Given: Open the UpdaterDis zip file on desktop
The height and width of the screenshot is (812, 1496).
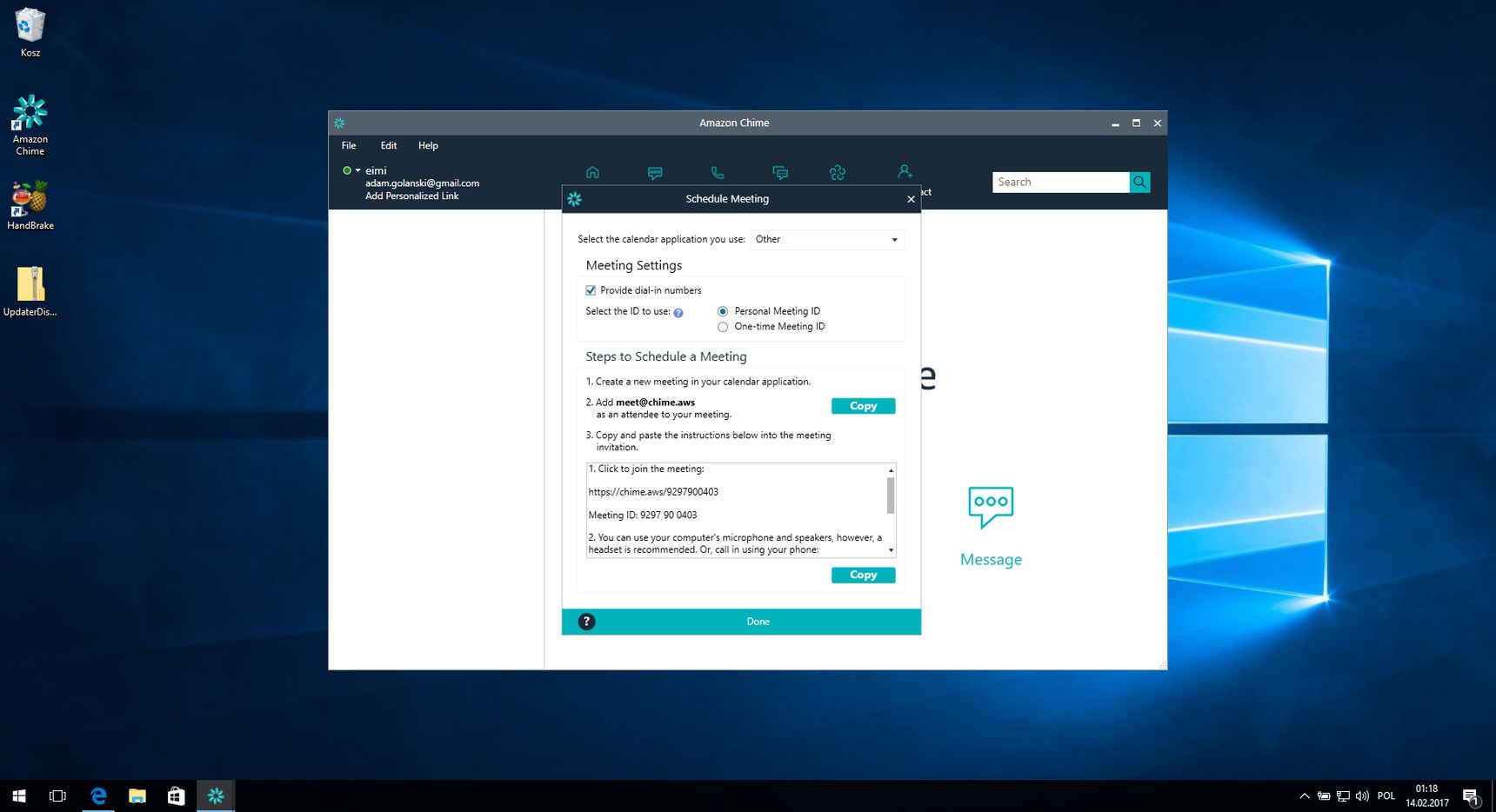Looking at the screenshot, I should (x=30, y=291).
